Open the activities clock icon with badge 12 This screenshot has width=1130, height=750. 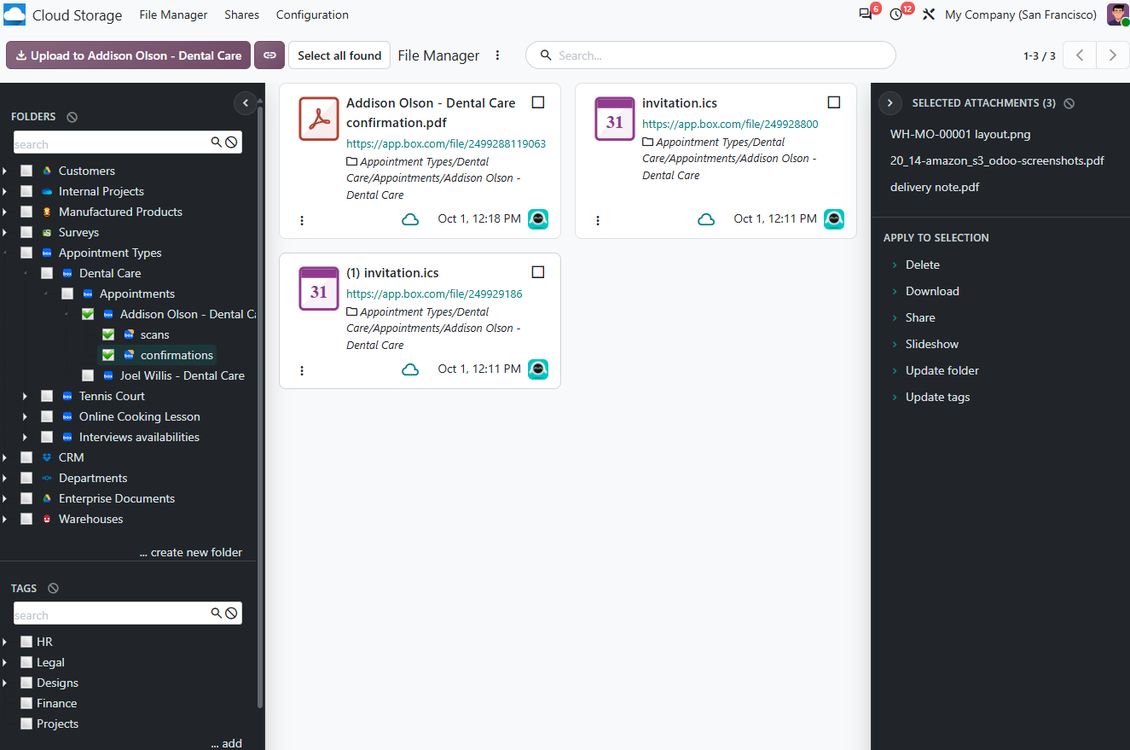pyautogui.click(x=897, y=14)
